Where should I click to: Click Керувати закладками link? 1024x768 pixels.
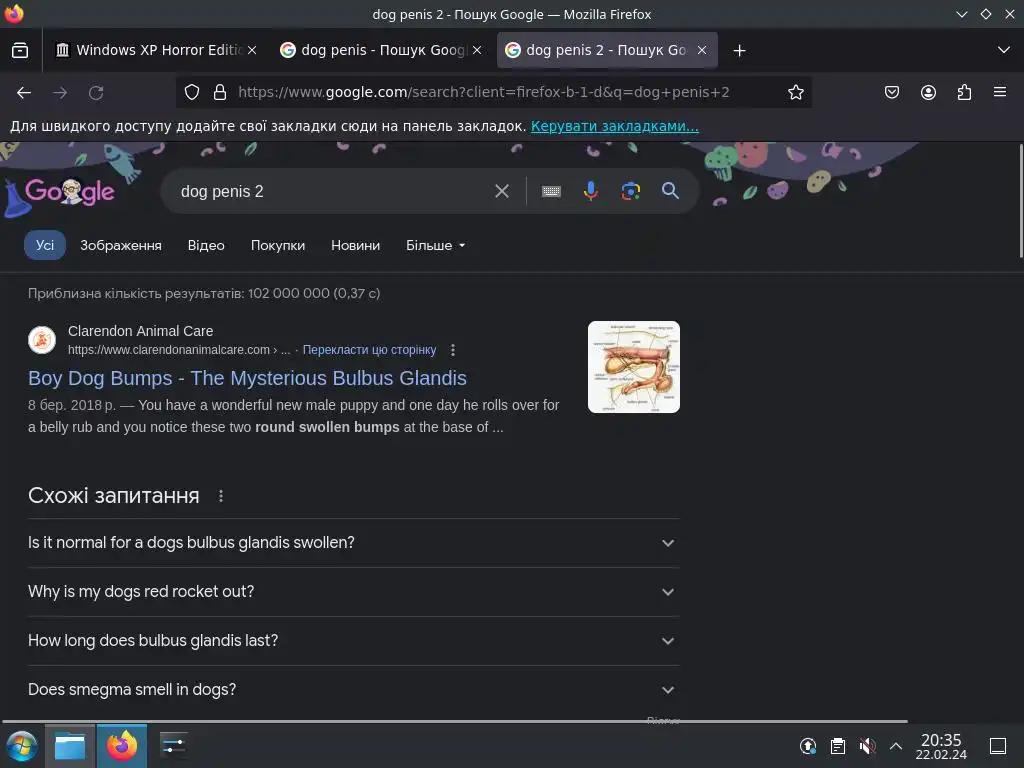615,126
